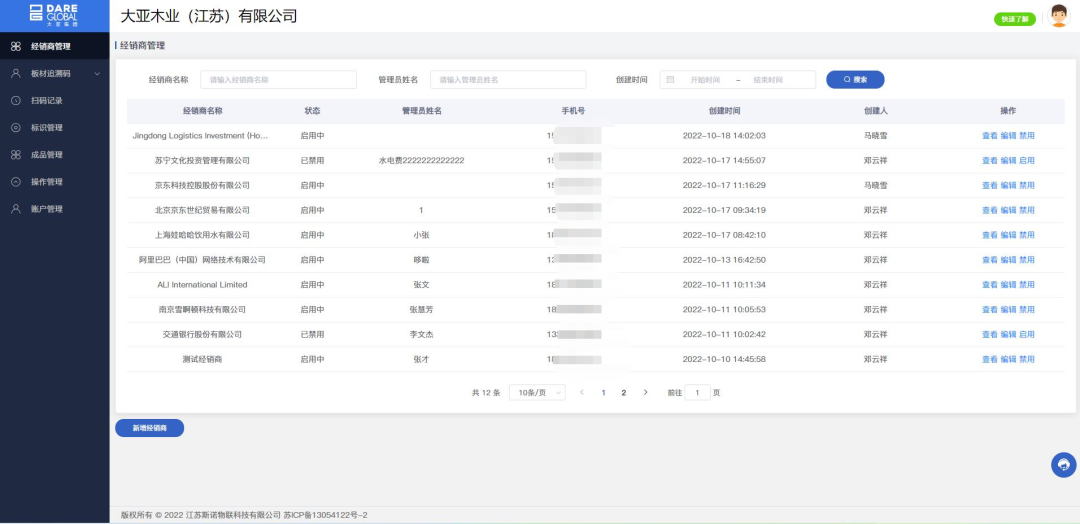Edit the 上海娃哈哈饮用水有限公司 row
Screen dimensions: 1080x524
[1008, 235]
